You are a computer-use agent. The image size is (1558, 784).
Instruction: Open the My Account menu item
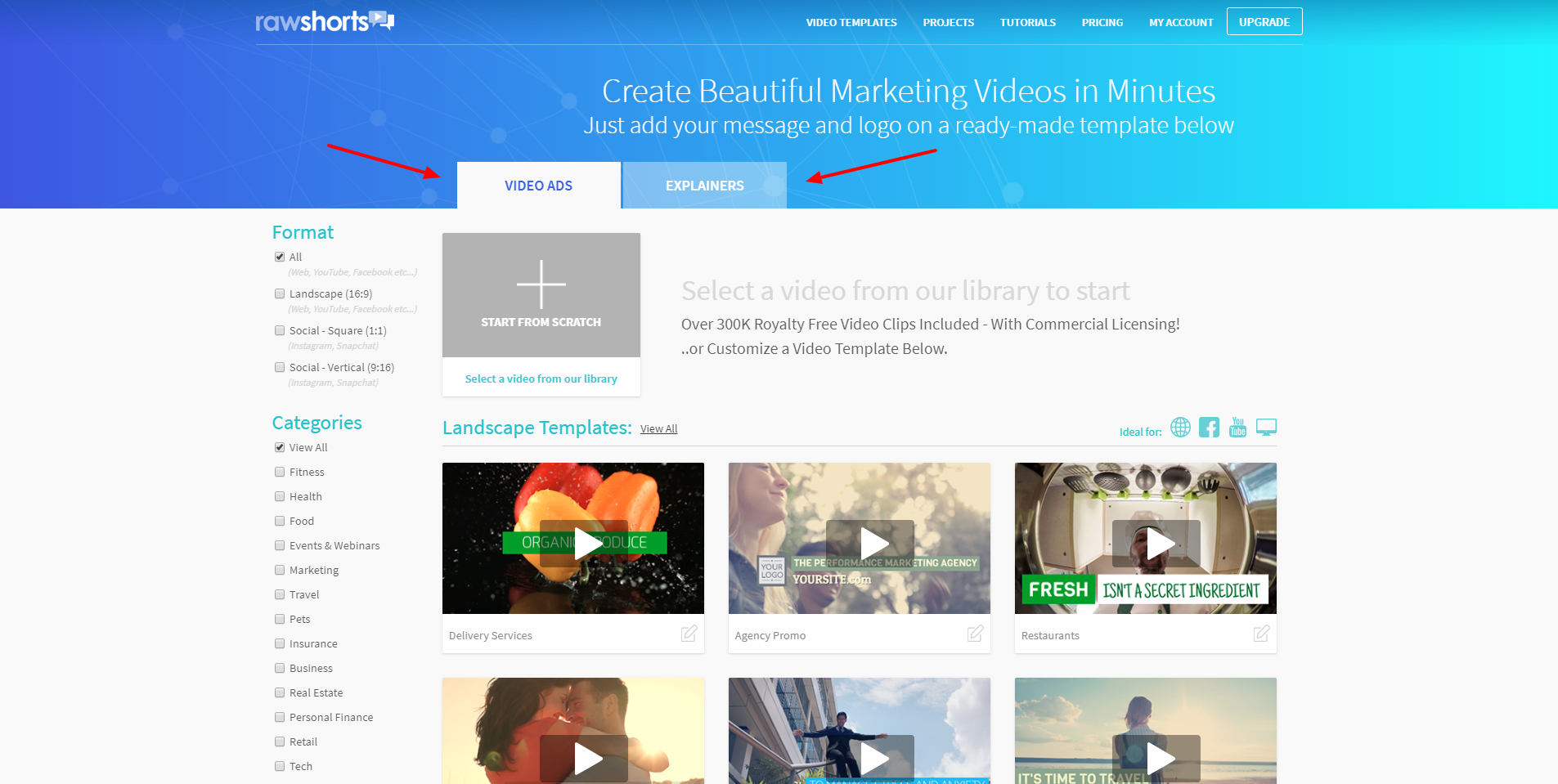(x=1181, y=22)
